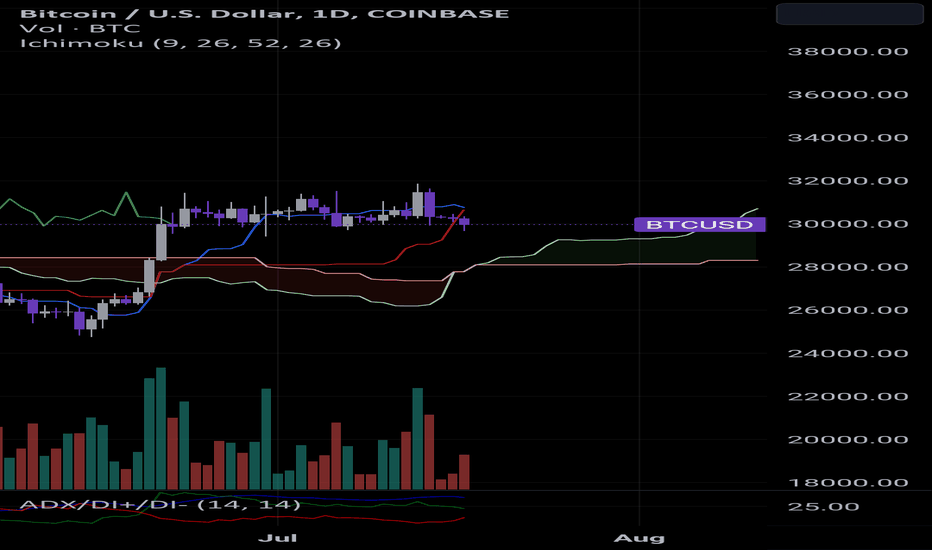Select the Vol · BTC indicator legend

80,29
